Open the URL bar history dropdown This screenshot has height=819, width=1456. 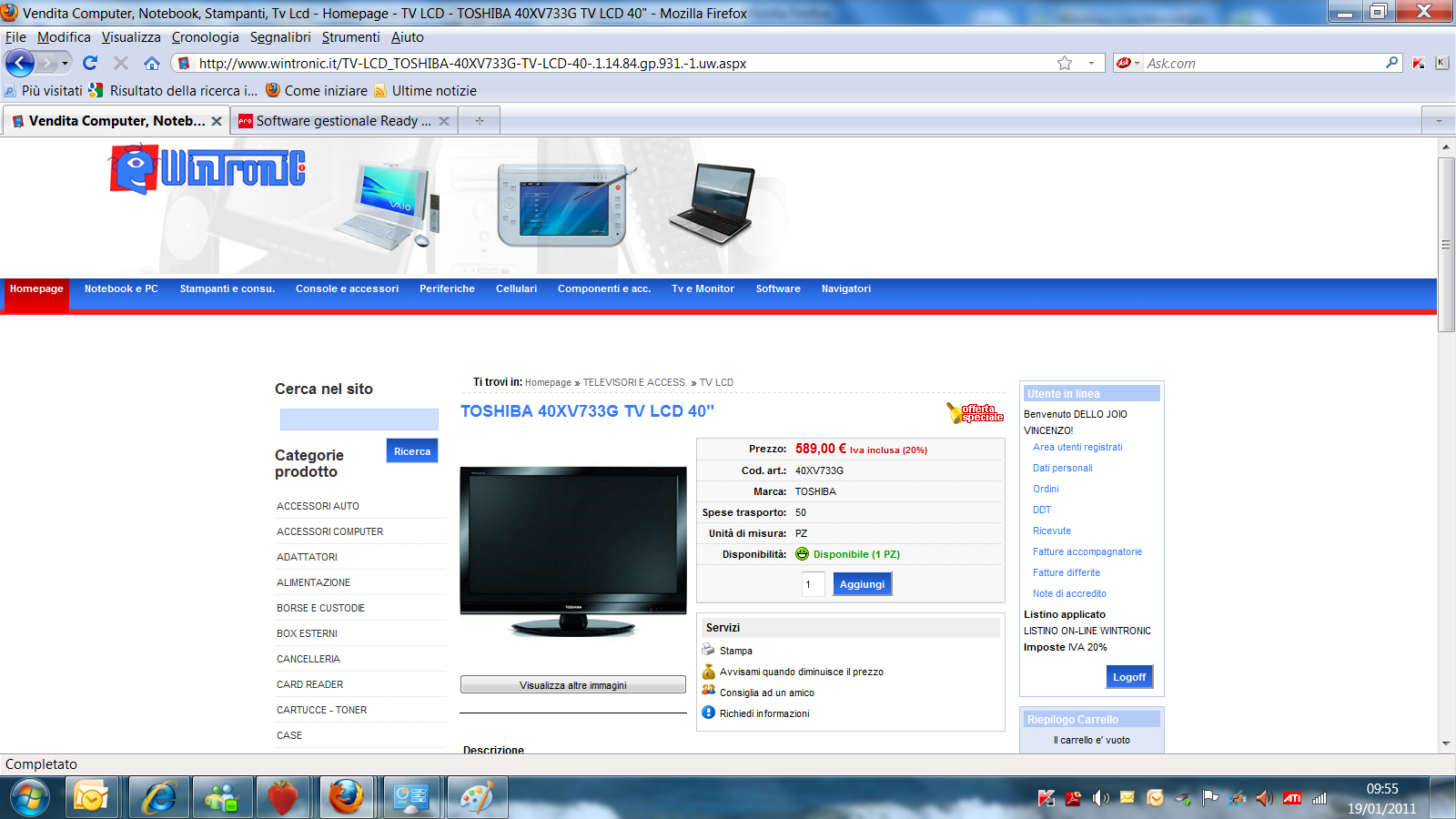tap(1091, 63)
